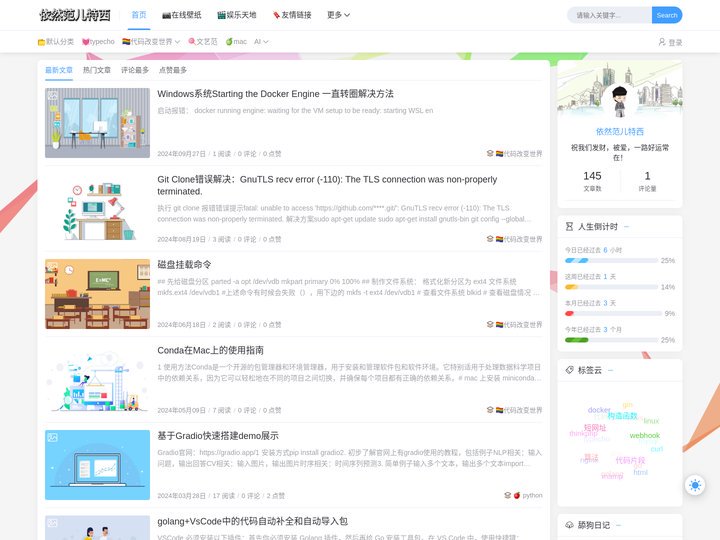Image resolution: width=720 pixels, height=540 pixels.
Task: Click the 1 评论量 counter
Action: point(647,180)
